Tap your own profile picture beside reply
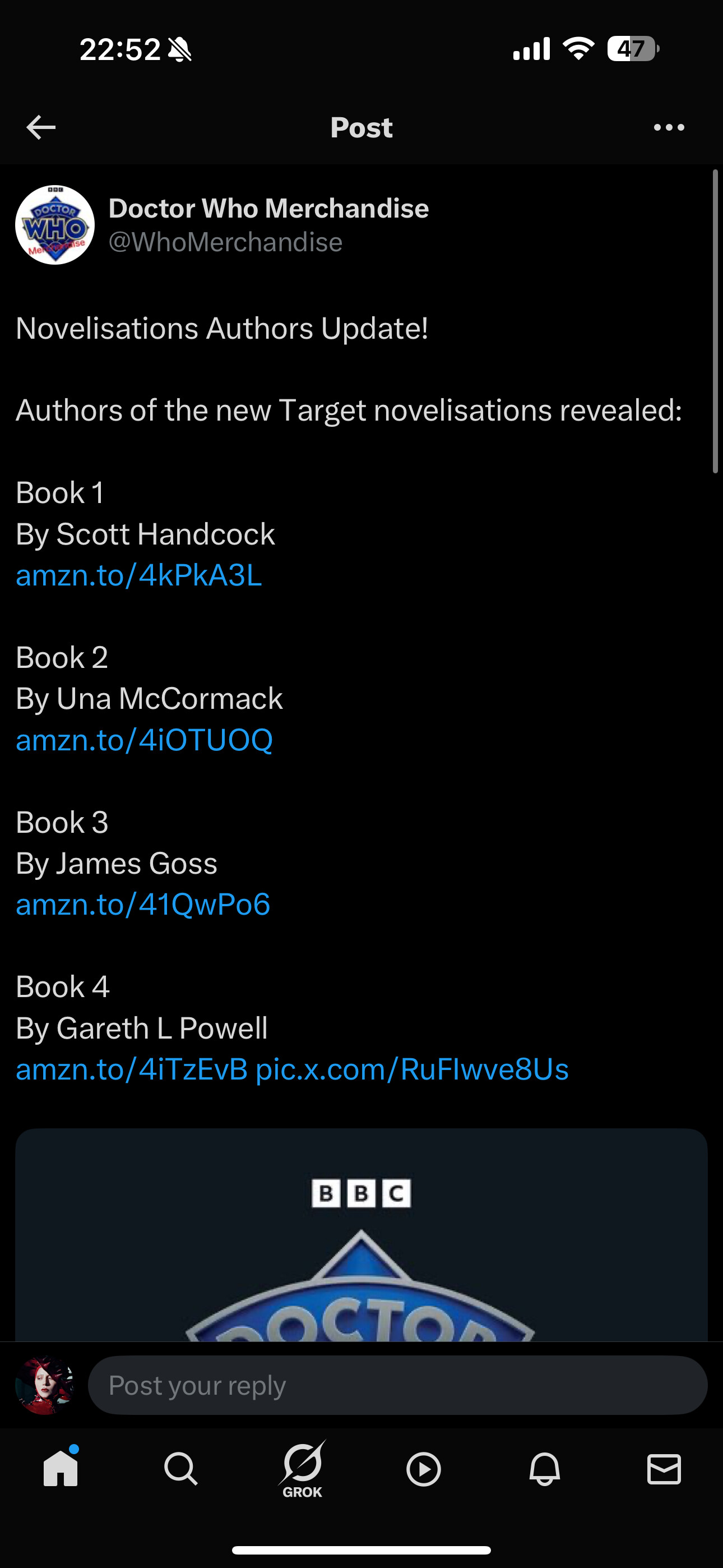The image size is (723, 1568). (x=44, y=1385)
